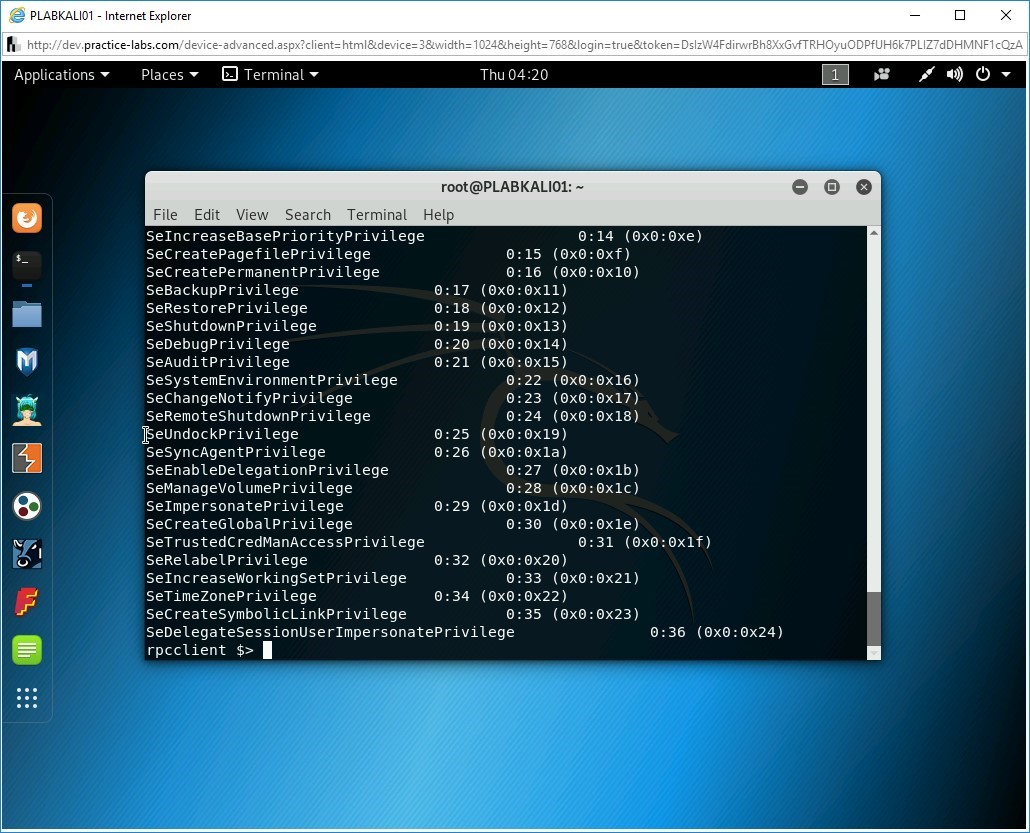Open the Applications menu
This screenshot has width=1030, height=833.
[x=61, y=75]
